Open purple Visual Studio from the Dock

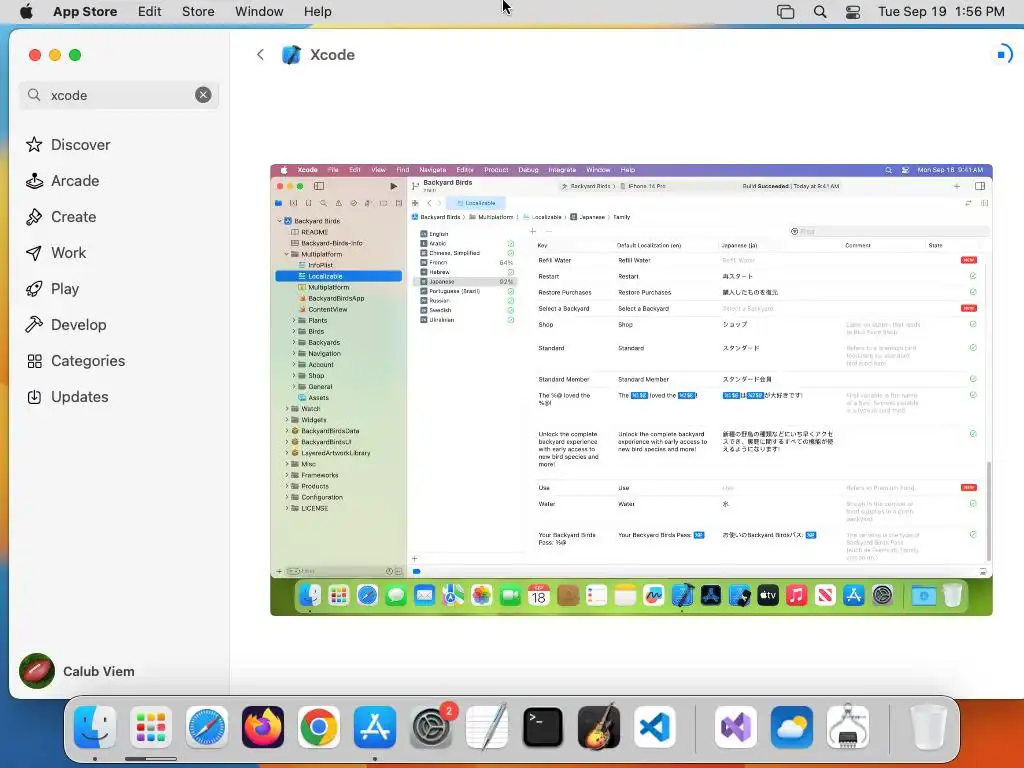pos(736,727)
